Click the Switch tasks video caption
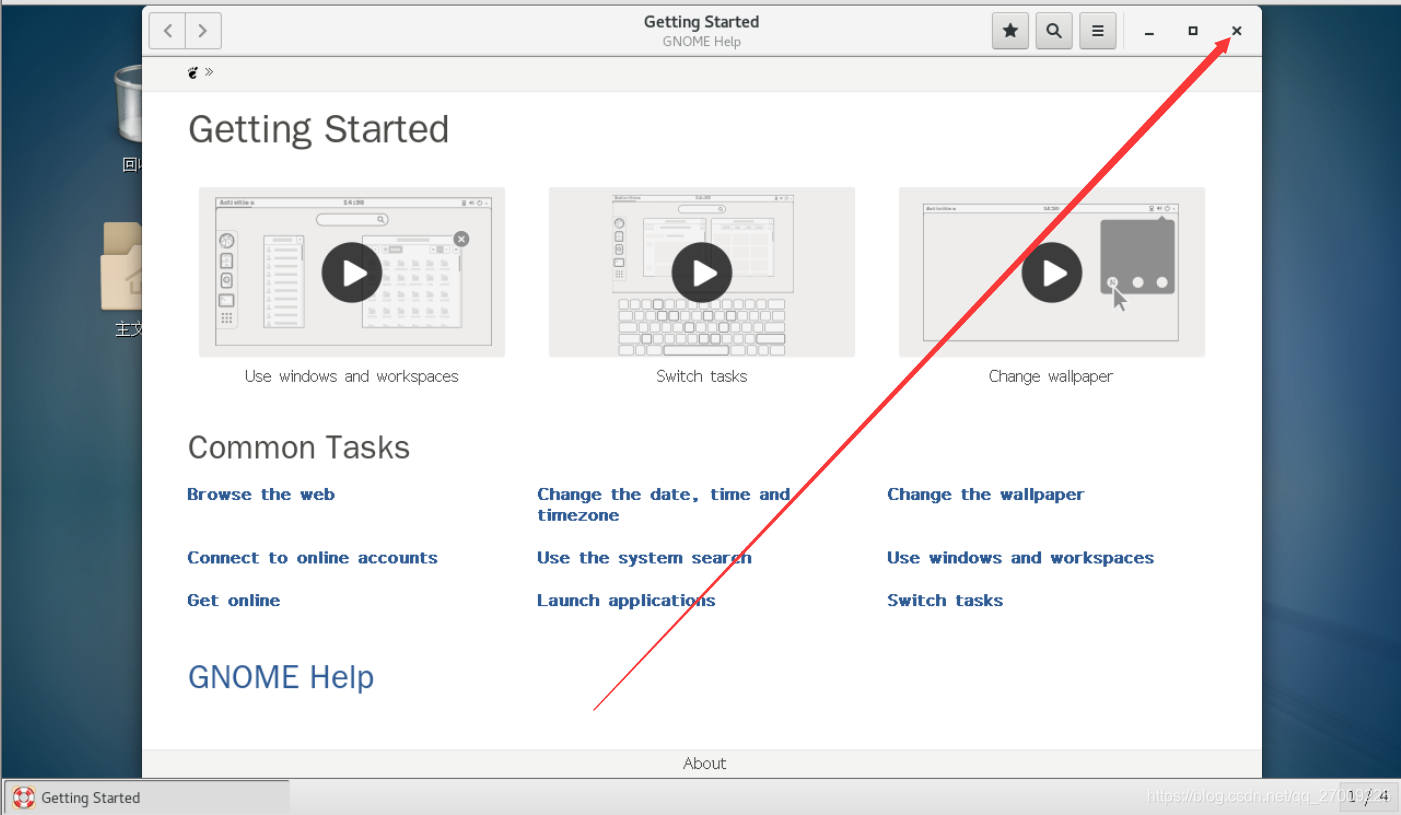This screenshot has width=1401, height=815. point(702,376)
